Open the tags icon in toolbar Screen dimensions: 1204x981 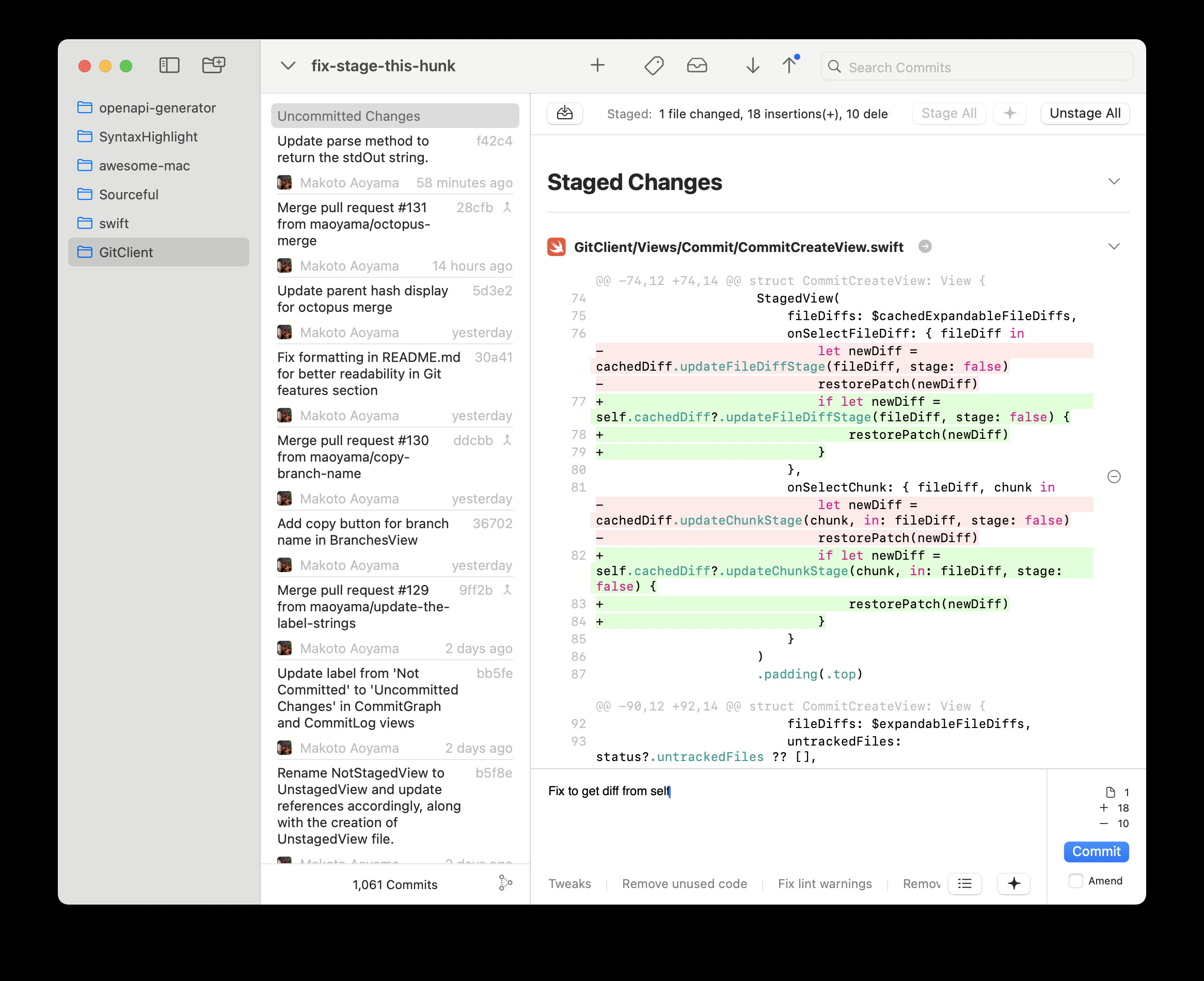pyautogui.click(x=654, y=66)
